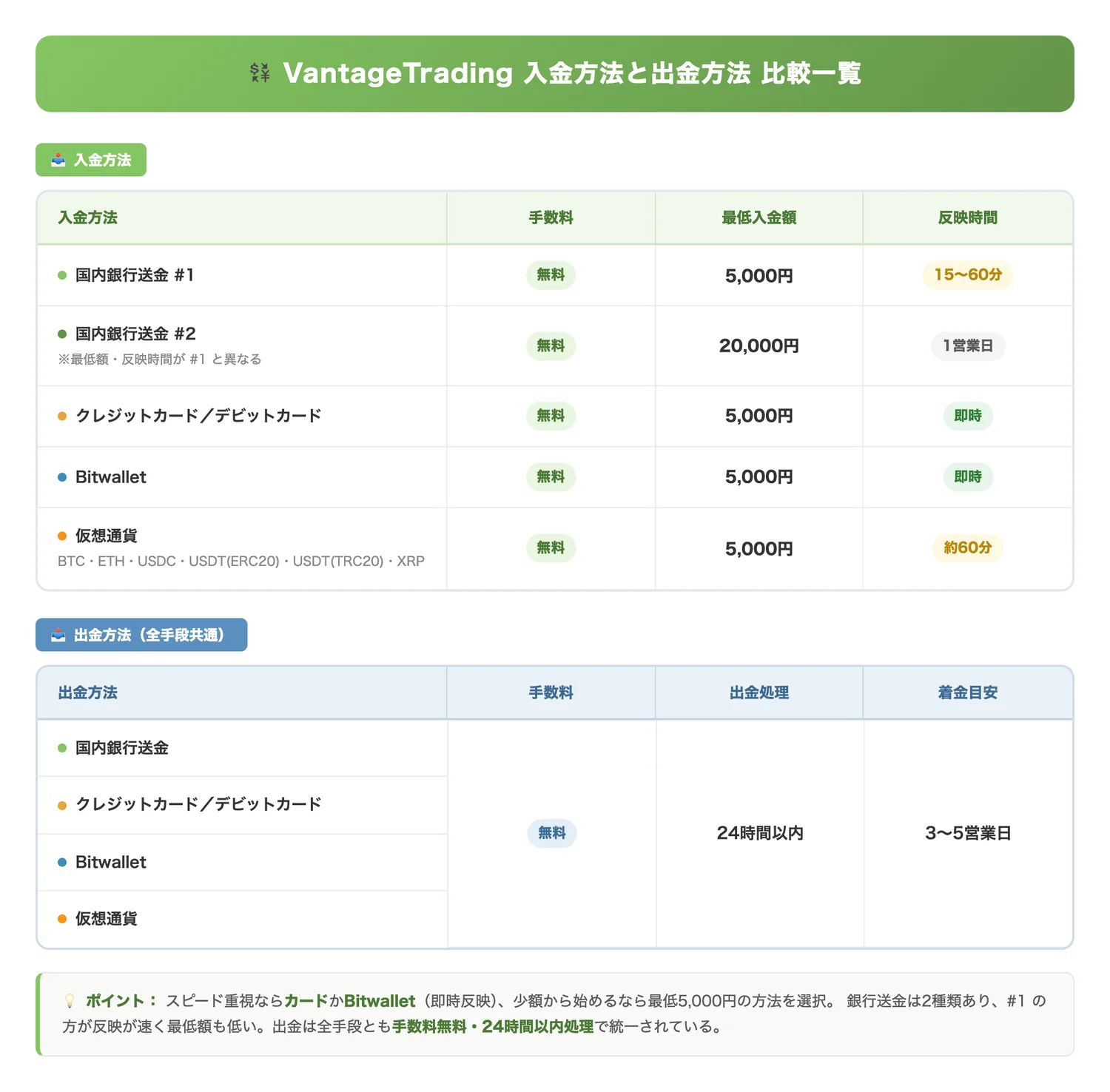Click the 国内銀行送金 #2 row label
The height and width of the screenshot is (1092, 1110).
[135, 334]
